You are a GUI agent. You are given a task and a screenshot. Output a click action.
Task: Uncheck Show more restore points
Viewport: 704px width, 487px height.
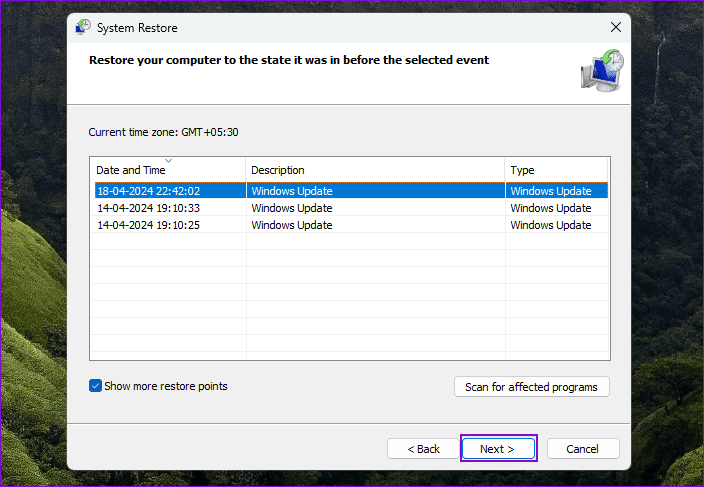coord(95,386)
